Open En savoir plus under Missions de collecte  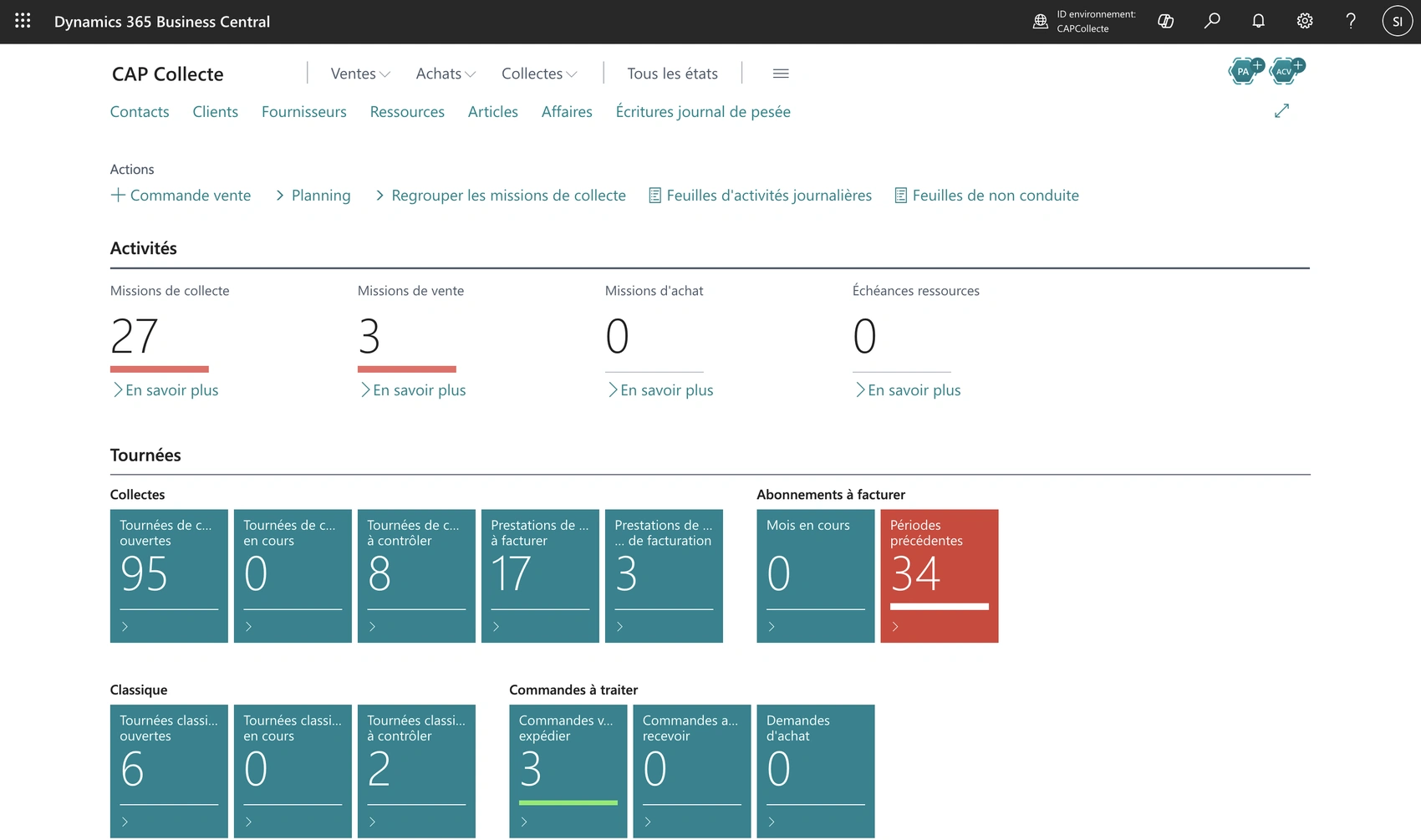pyautogui.click(x=165, y=390)
